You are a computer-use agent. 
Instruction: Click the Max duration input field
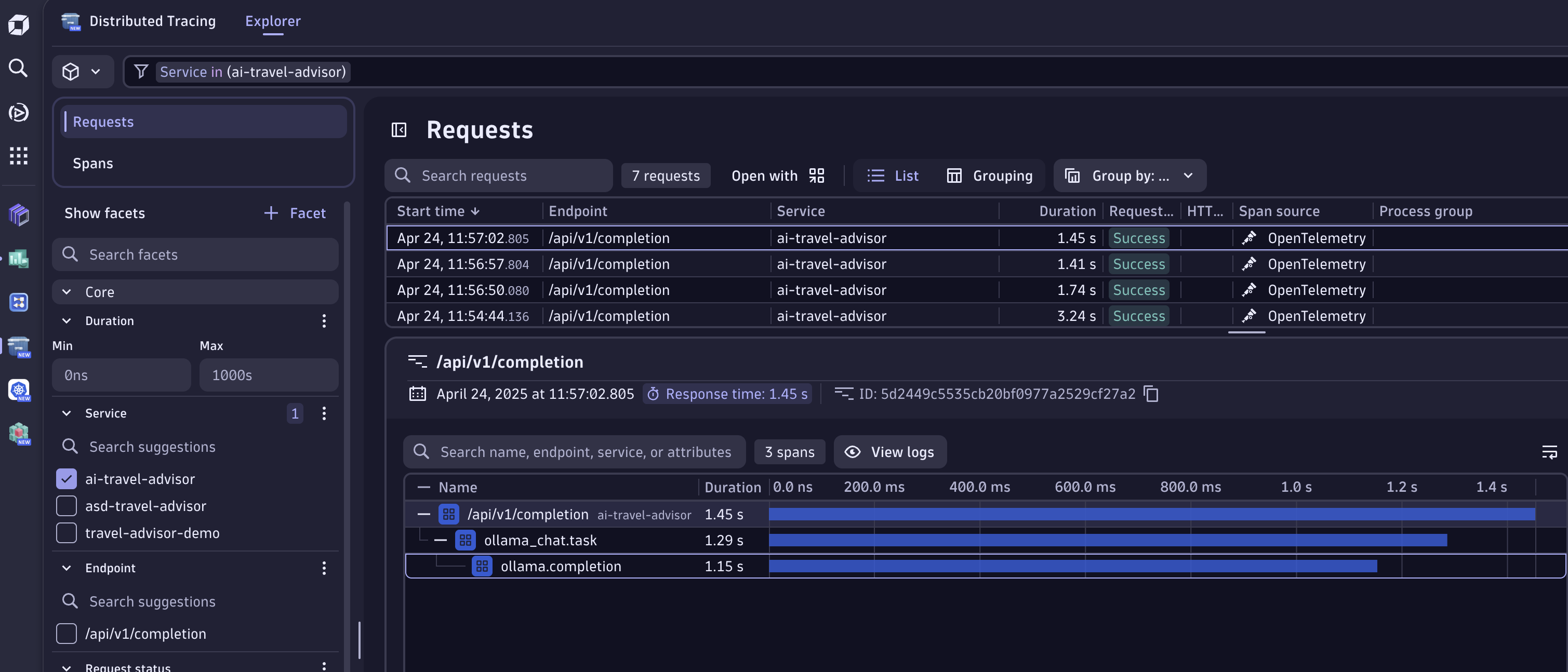269,375
